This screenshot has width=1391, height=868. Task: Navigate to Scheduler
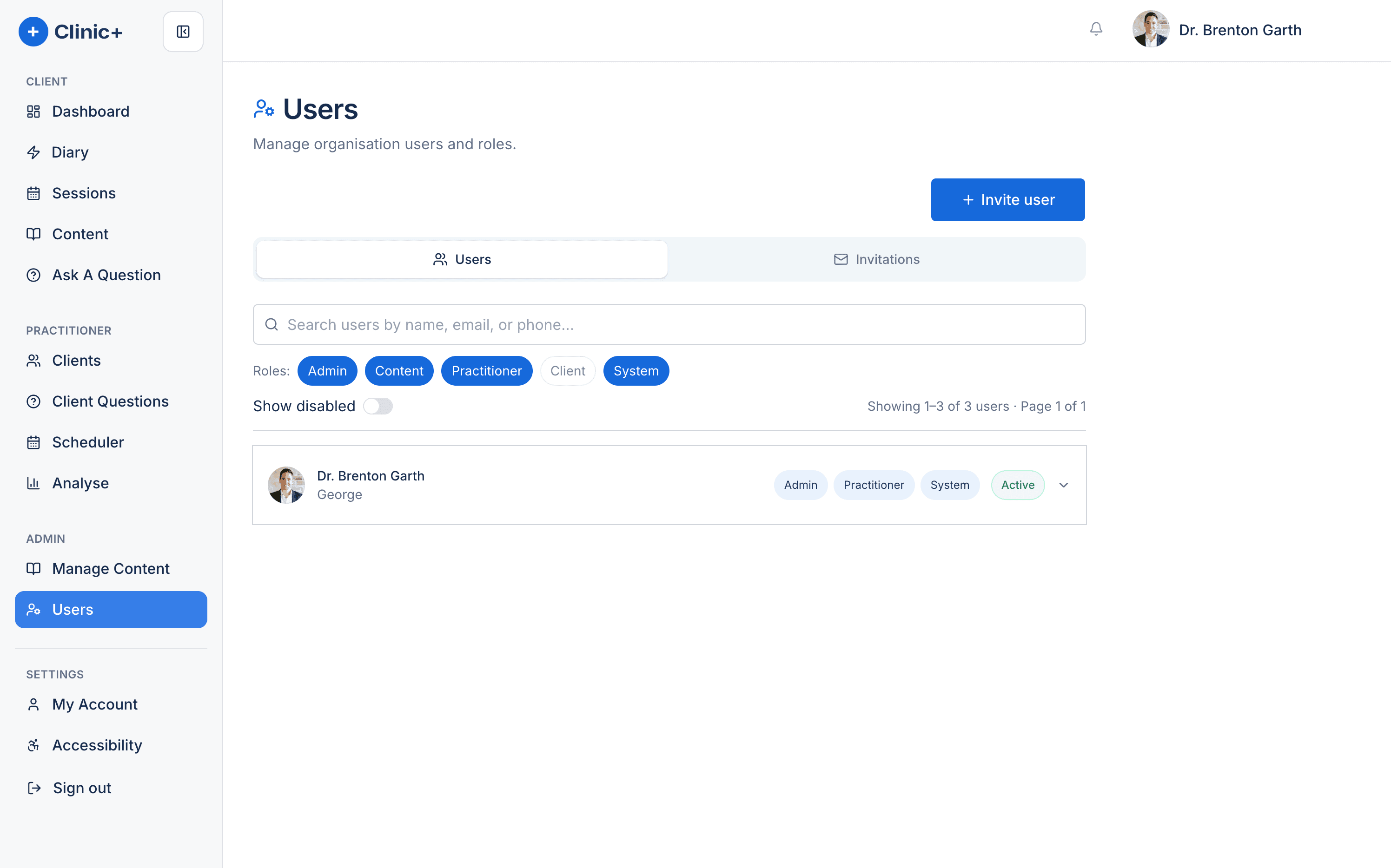(x=111, y=443)
